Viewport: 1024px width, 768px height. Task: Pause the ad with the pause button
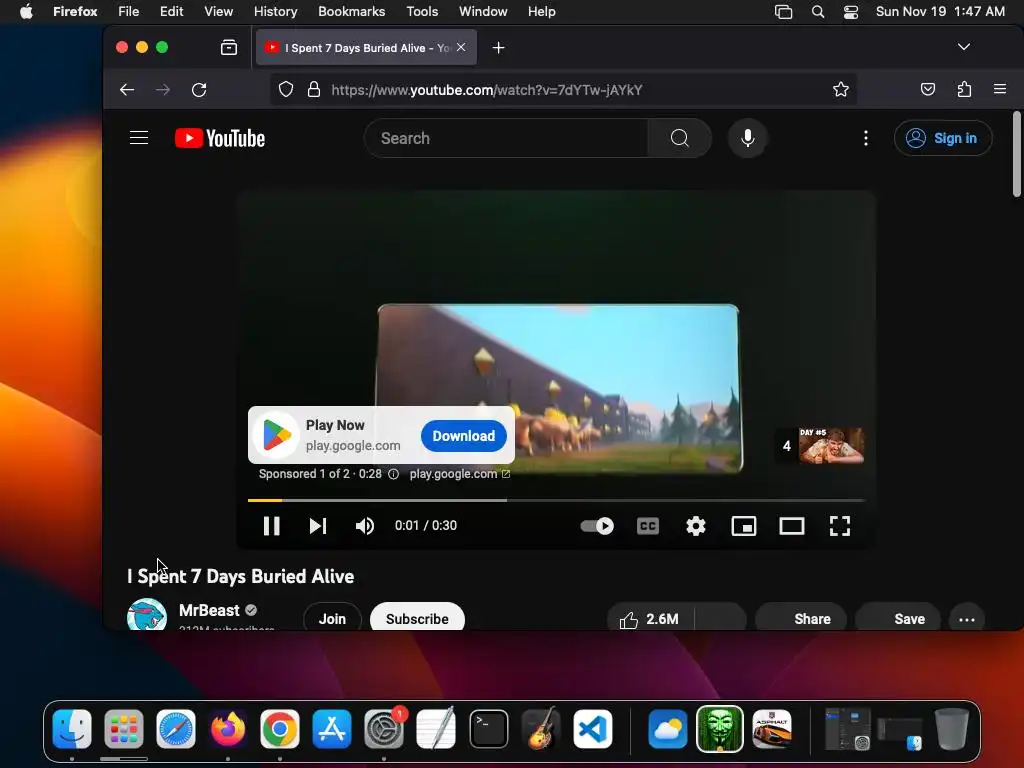click(x=271, y=526)
